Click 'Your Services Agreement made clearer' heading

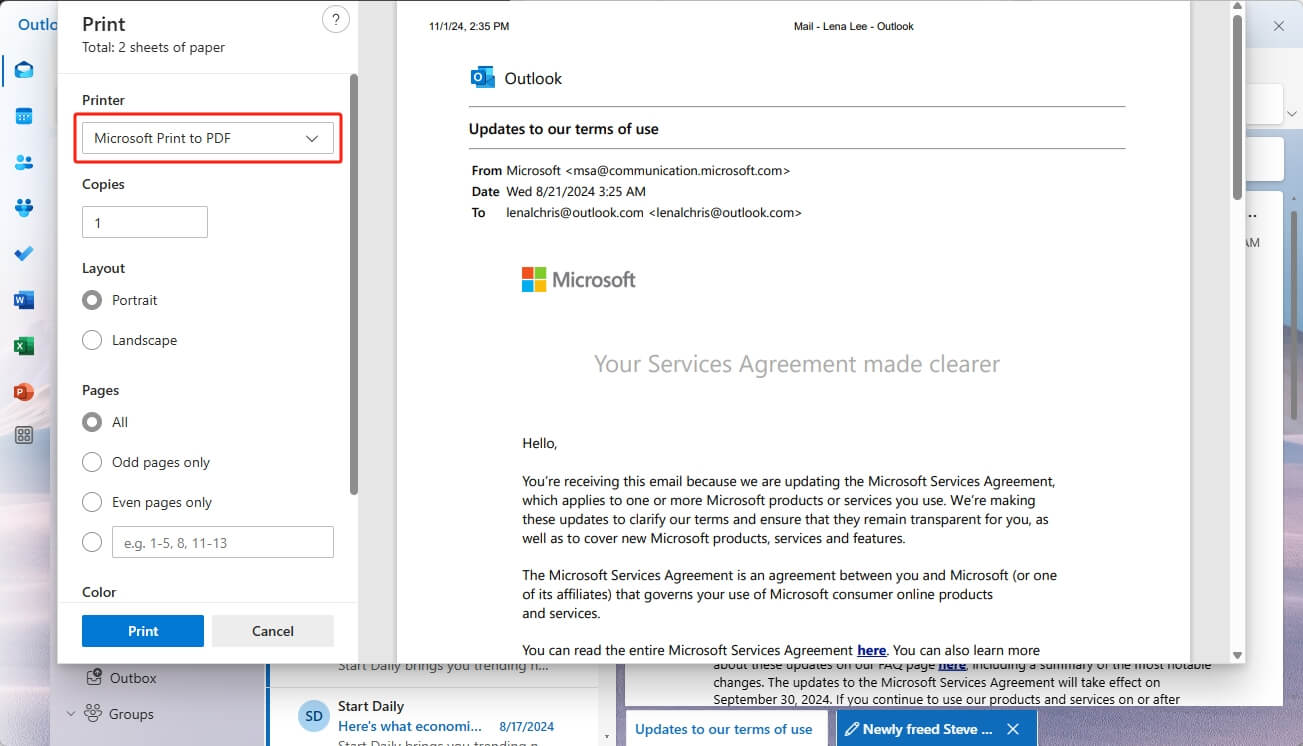(x=797, y=364)
